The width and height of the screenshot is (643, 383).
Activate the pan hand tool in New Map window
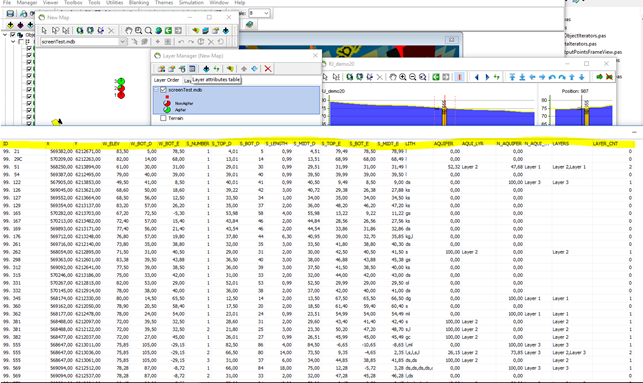128,30
